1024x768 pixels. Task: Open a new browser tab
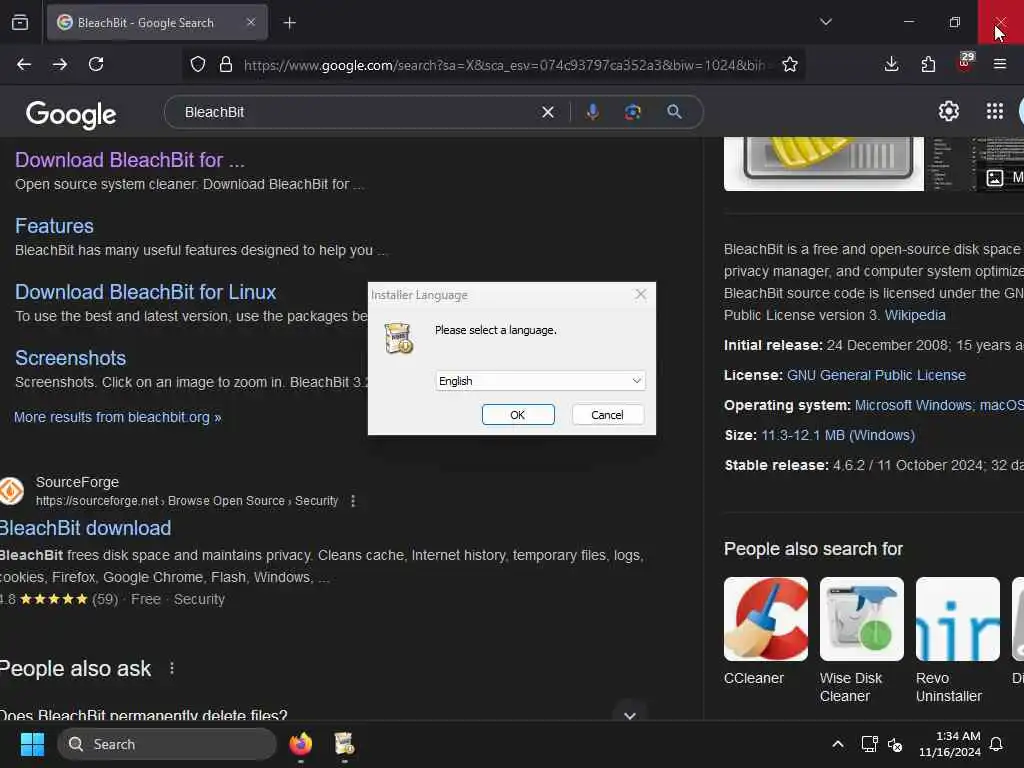290,23
